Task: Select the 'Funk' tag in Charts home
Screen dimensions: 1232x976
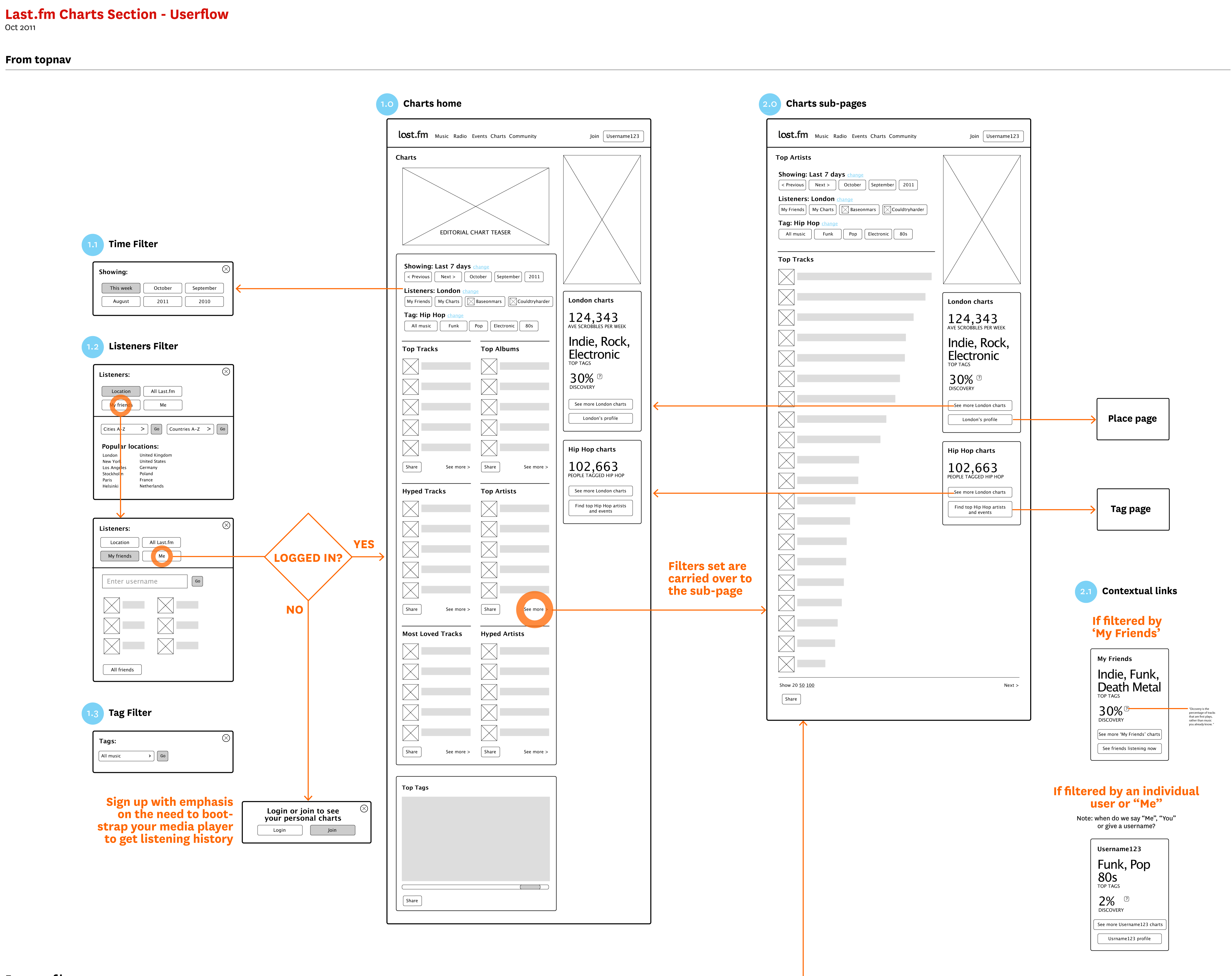Action: [x=454, y=326]
